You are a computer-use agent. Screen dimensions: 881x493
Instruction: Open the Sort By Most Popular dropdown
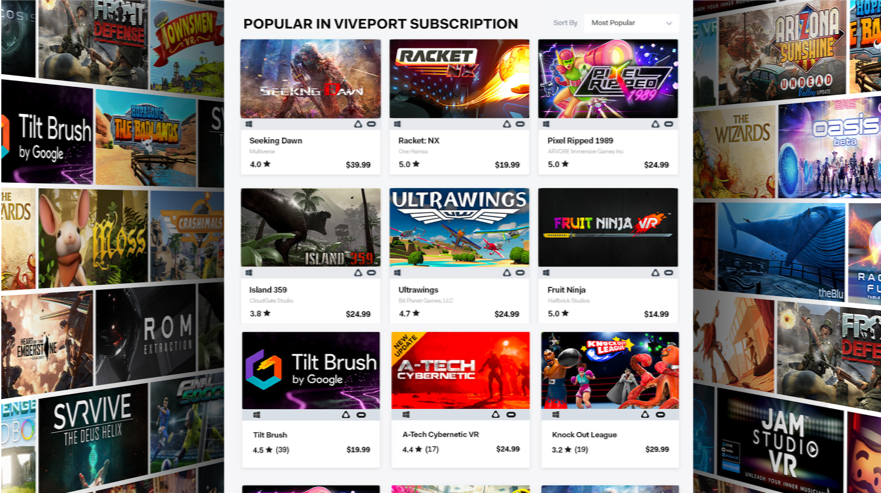[631, 23]
